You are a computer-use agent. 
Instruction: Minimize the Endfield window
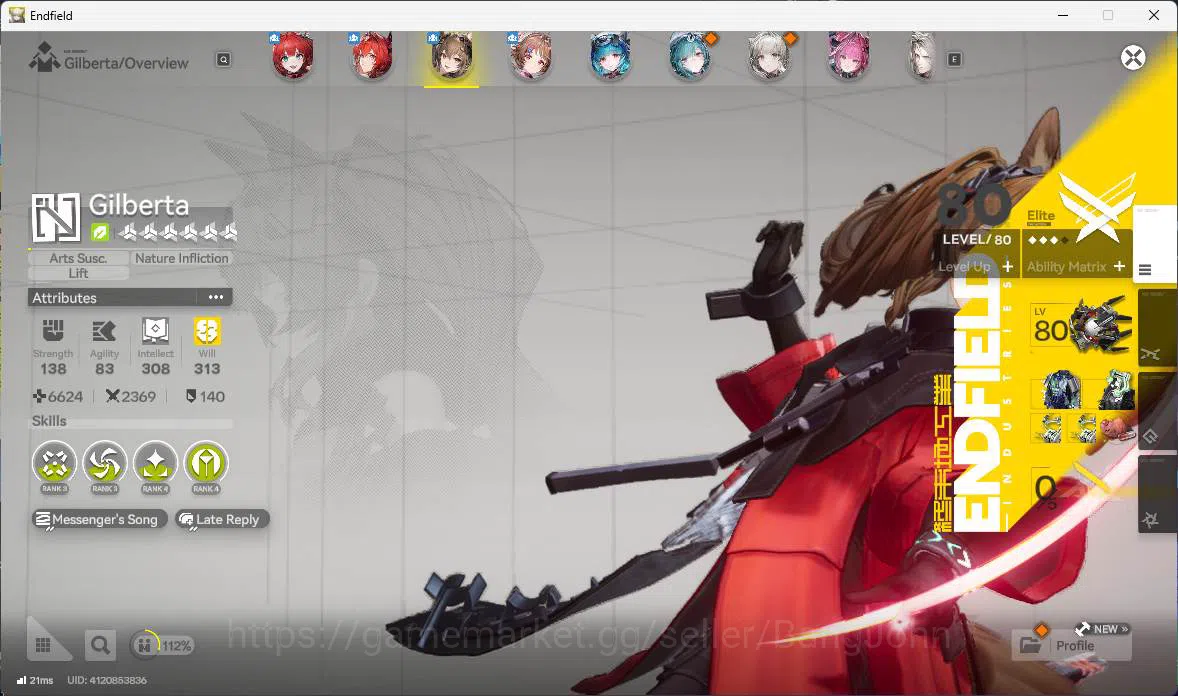tap(1062, 15)
